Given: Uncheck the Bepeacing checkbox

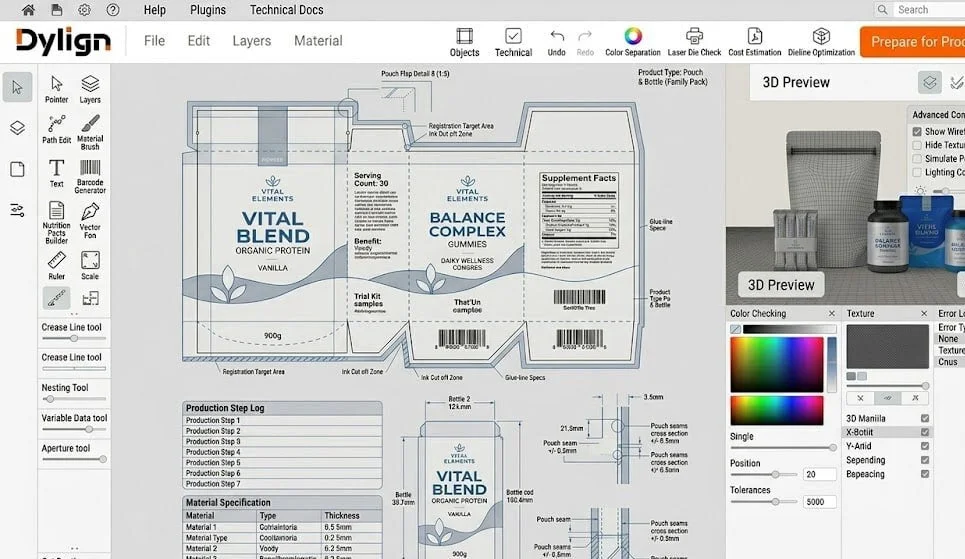Looking at the screenshot, I should (924, 474).
